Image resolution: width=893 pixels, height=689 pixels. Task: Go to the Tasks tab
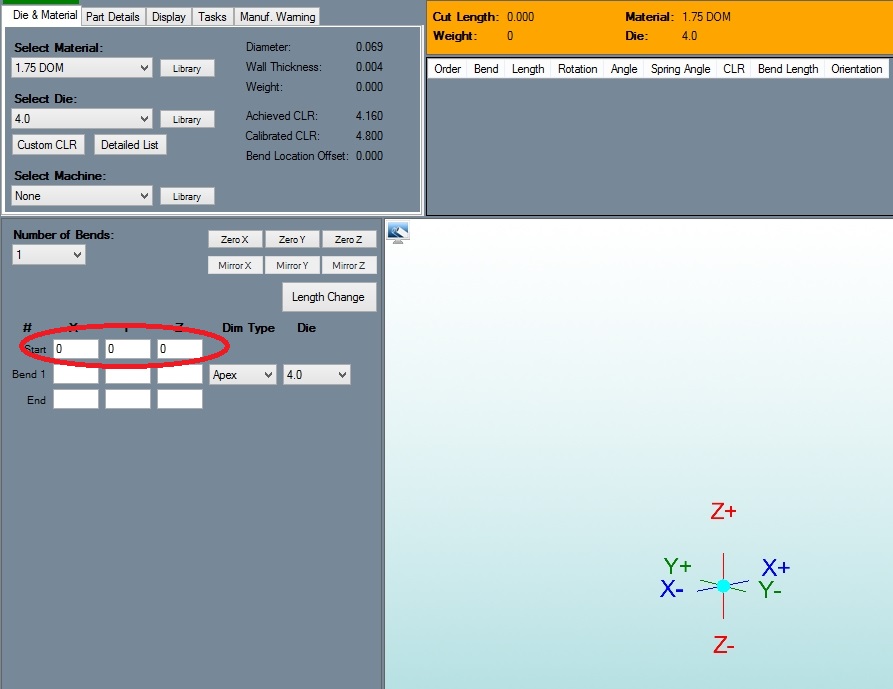[x=212, y=17]
